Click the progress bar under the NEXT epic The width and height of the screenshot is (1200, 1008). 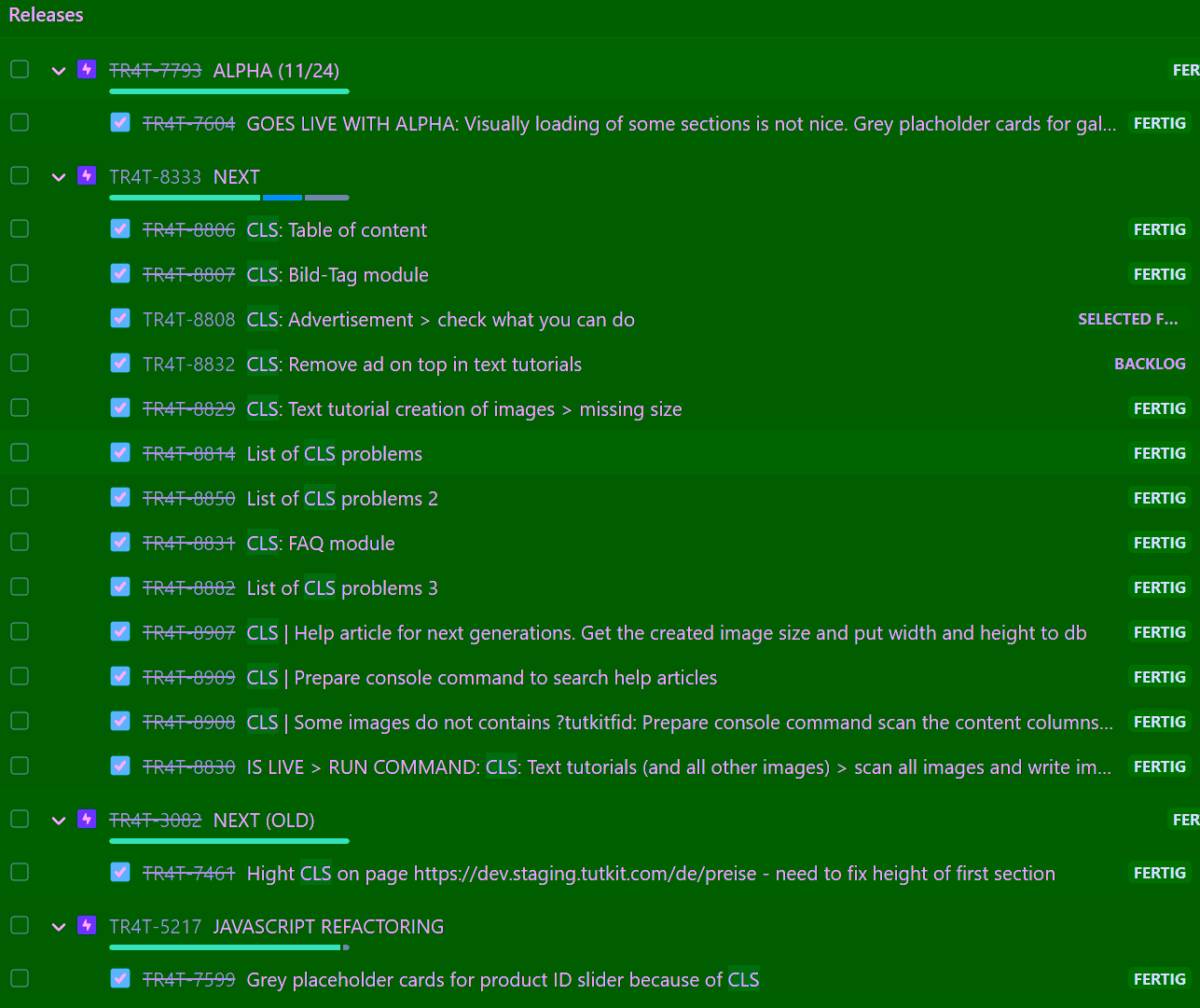(x=228, y=198)
